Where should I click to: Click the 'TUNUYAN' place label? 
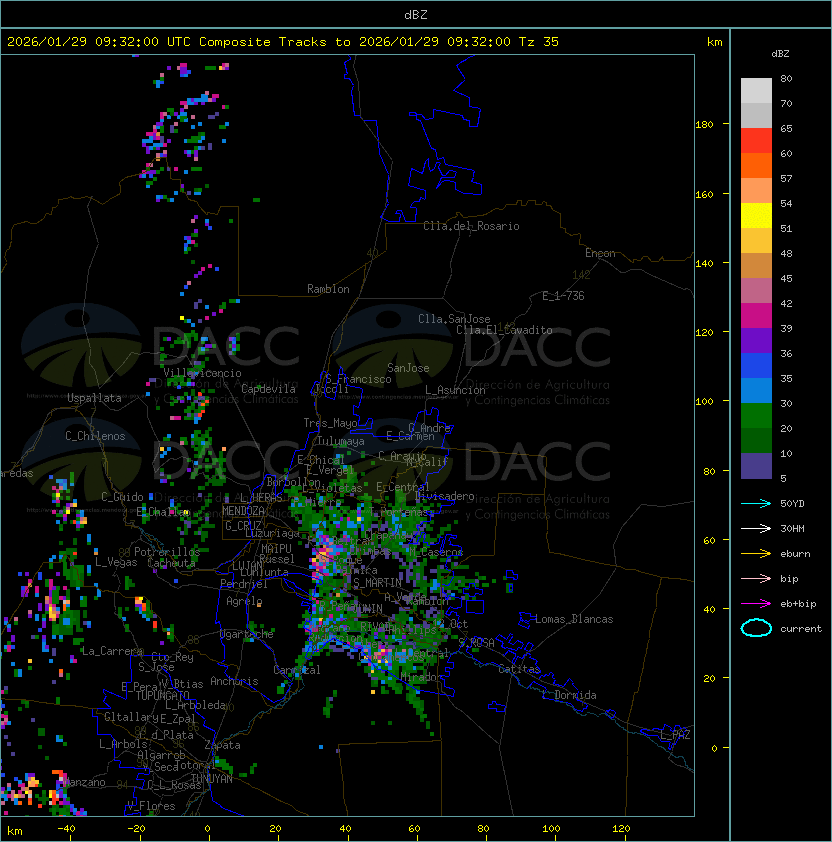212,779
